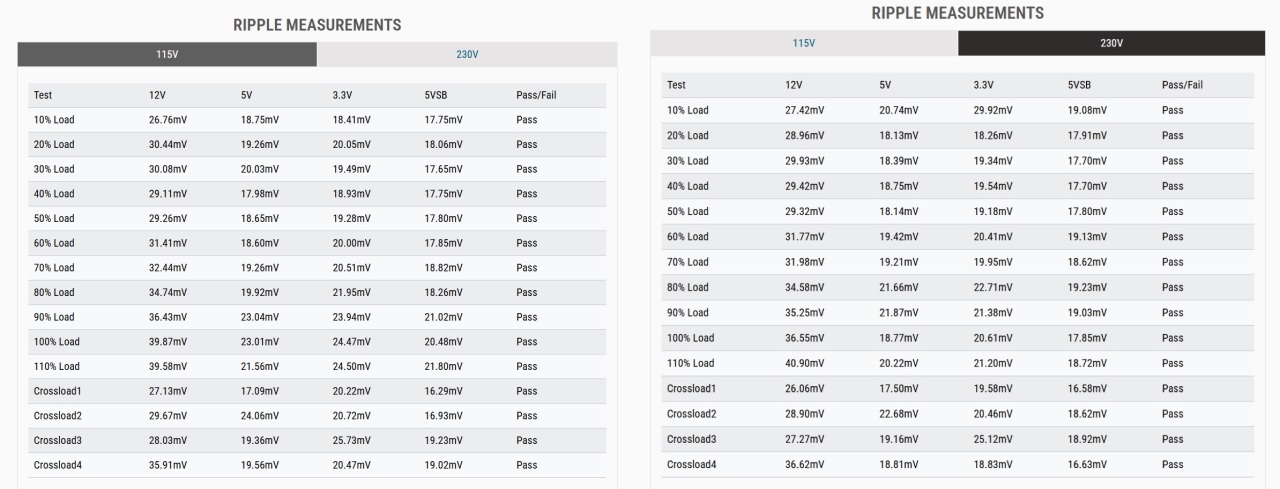Click the black selected 230V tab
This screenshot has width=1280, height=489.
tap(1110, 43)
